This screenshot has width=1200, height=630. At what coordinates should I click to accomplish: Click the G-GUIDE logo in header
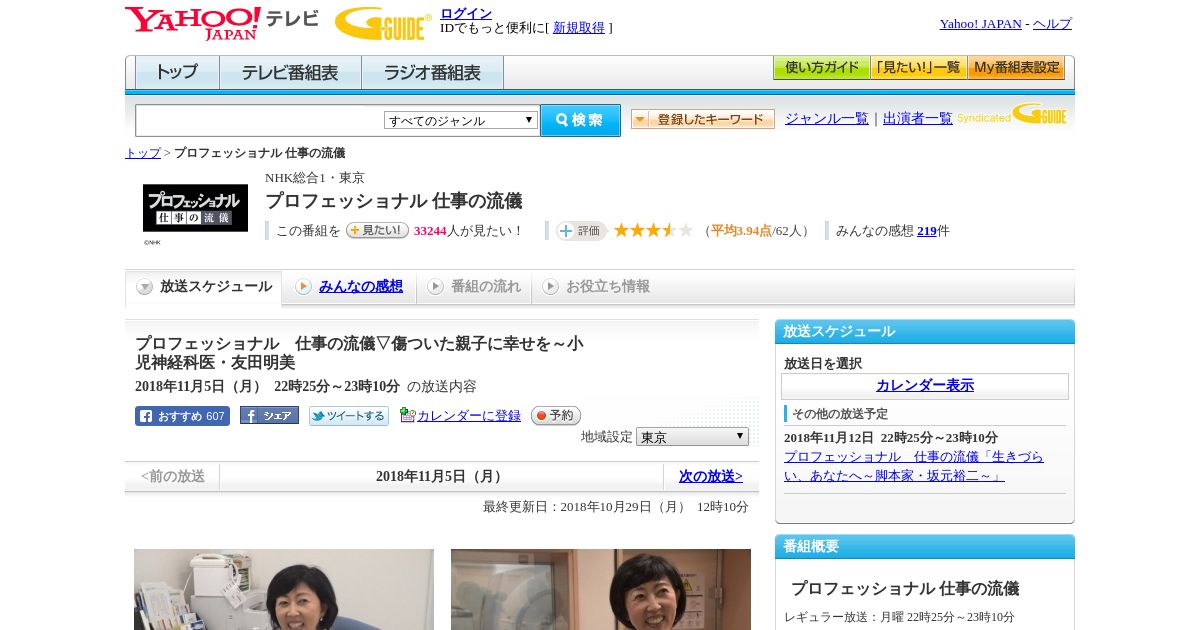point(382,23)
